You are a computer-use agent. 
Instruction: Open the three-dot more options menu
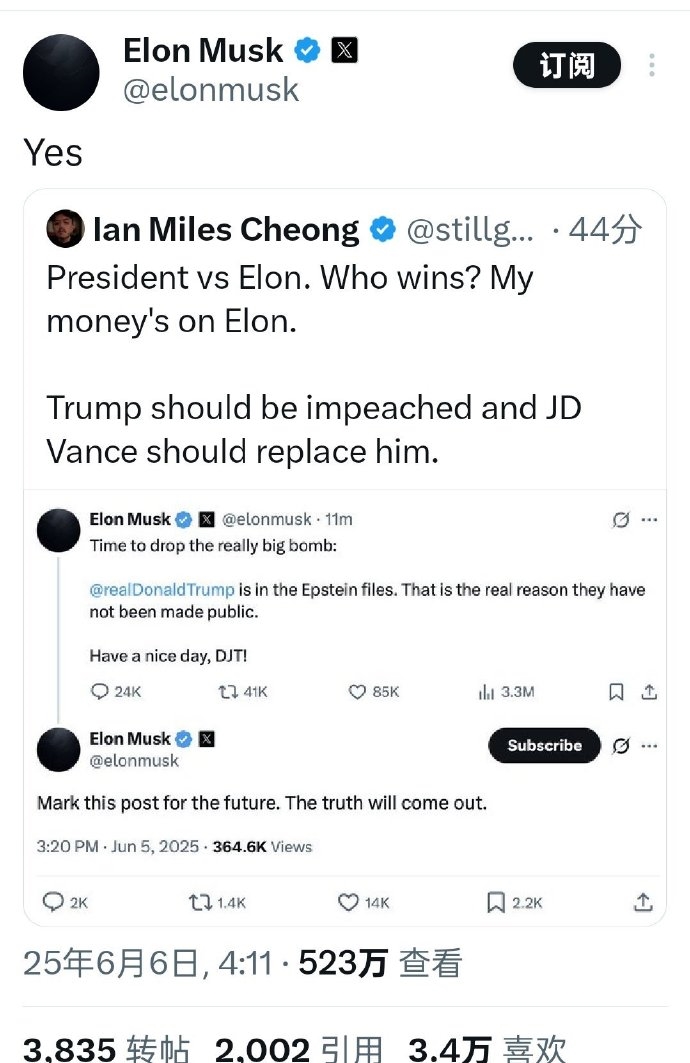[652, 66]
